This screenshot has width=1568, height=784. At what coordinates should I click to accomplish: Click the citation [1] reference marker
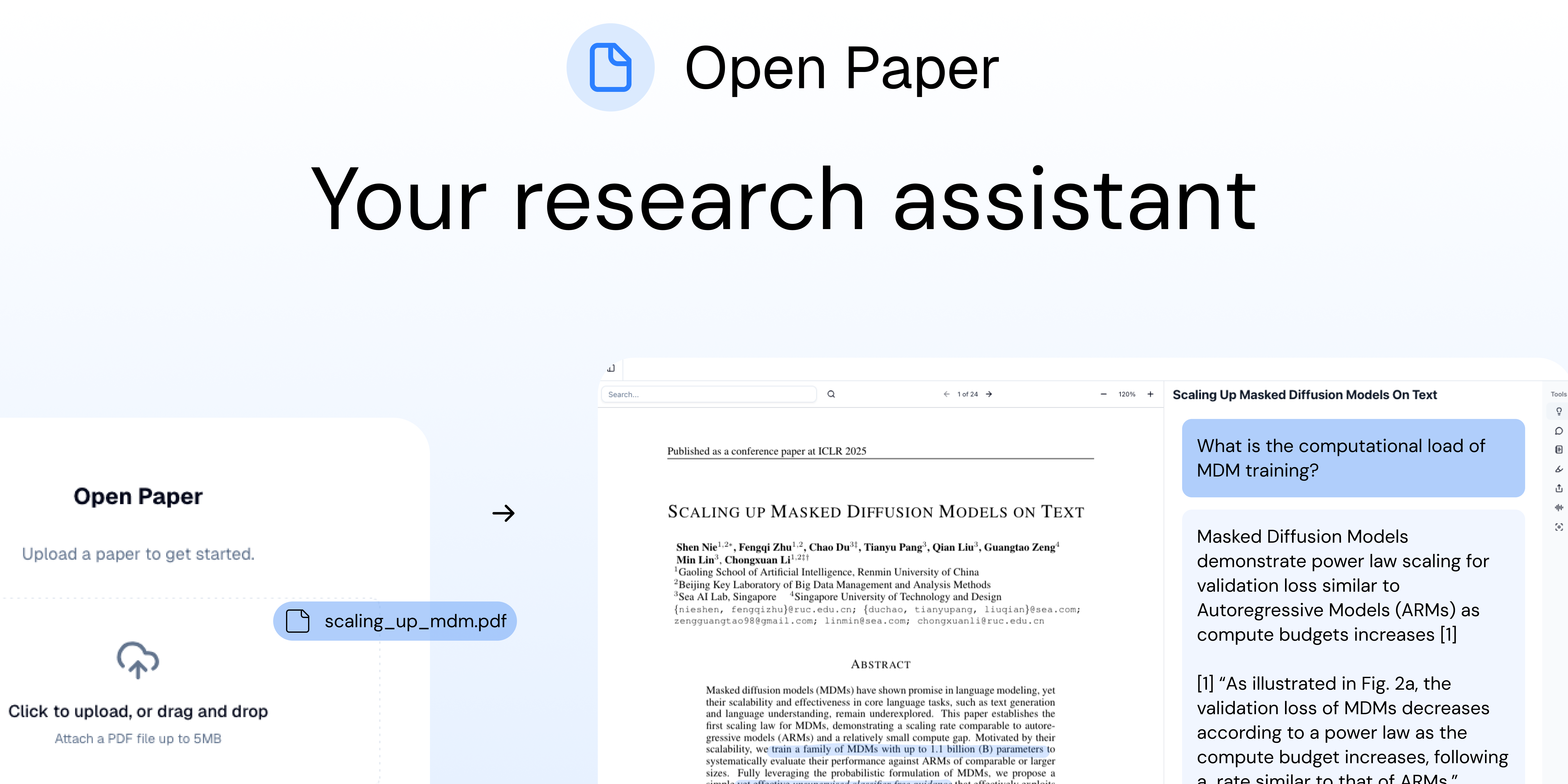coord(1448,634)
